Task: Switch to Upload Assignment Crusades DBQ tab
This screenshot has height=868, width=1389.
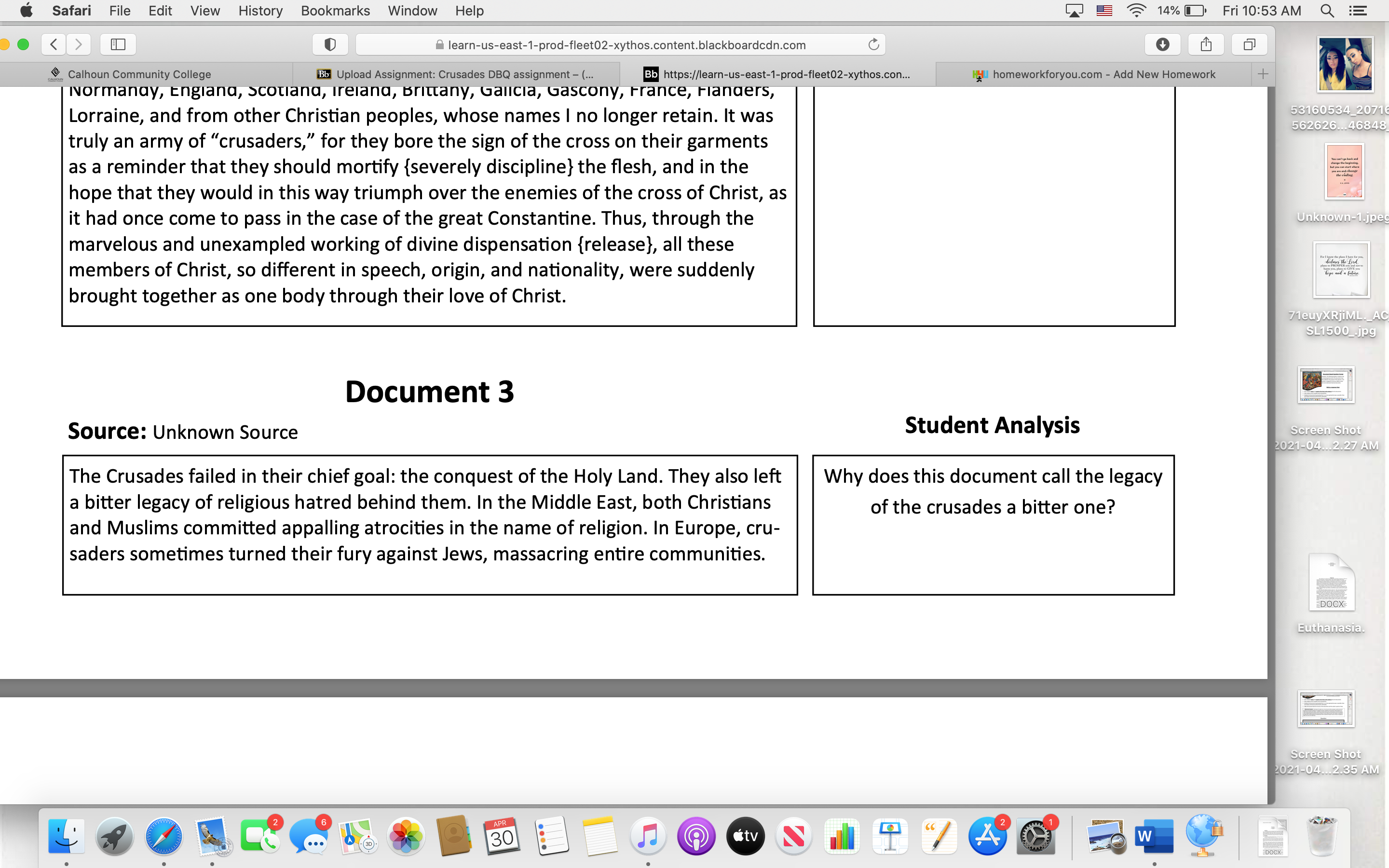Action: click(464, 74)
